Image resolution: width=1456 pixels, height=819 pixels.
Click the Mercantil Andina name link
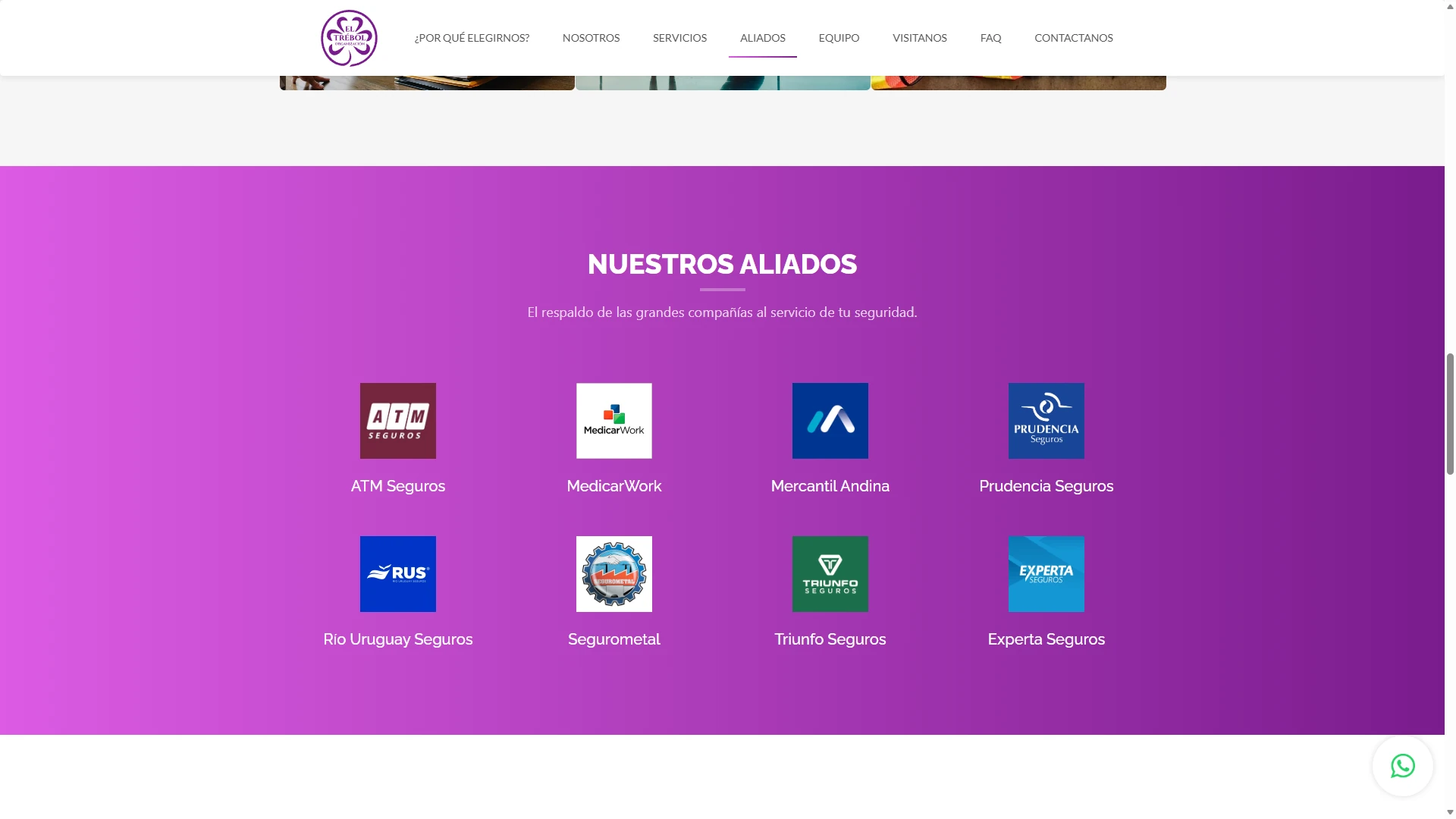(x=830, y=486)
